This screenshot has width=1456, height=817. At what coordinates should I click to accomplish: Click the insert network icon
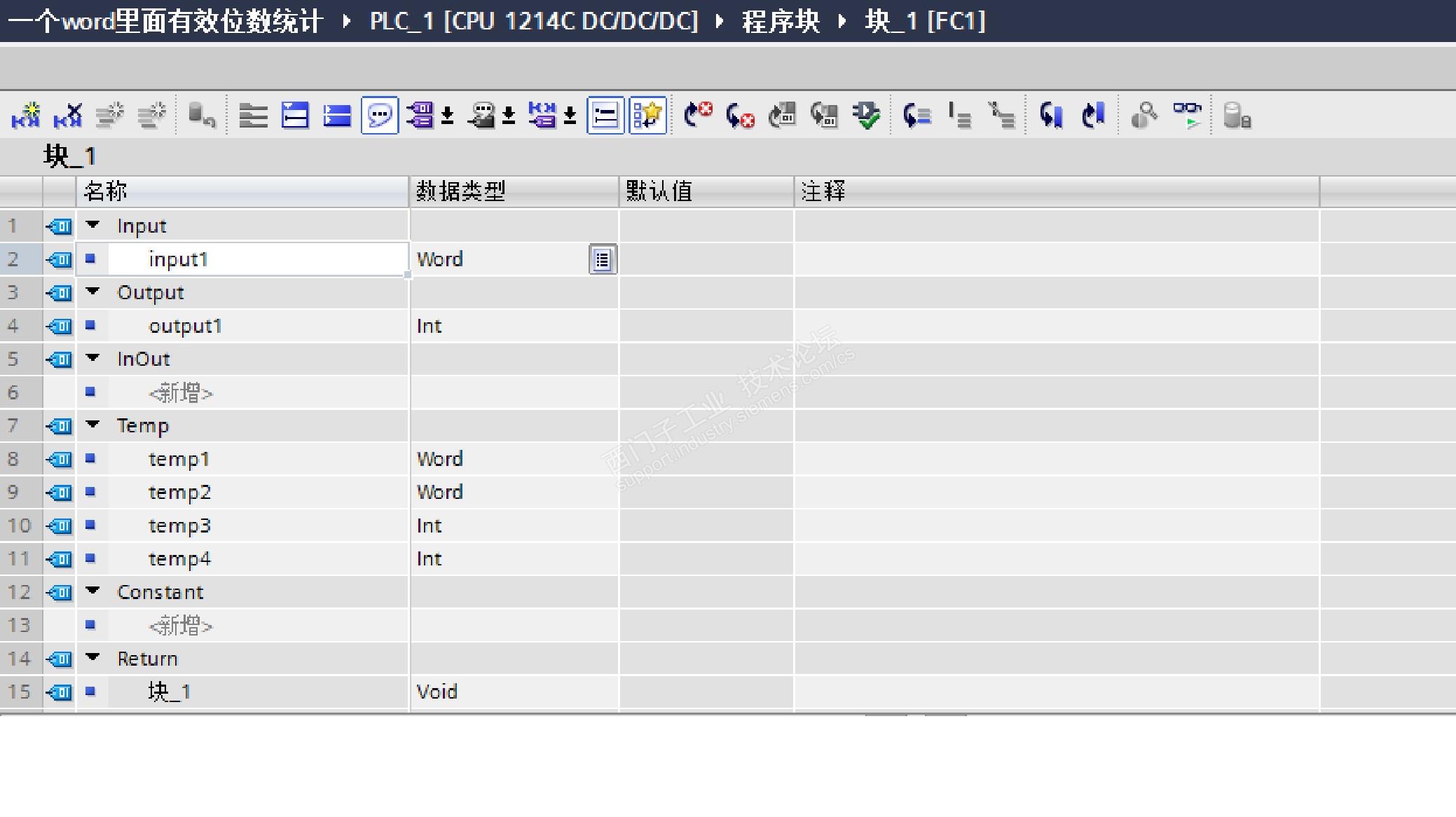pyautogui.click(x=25, y=116)
